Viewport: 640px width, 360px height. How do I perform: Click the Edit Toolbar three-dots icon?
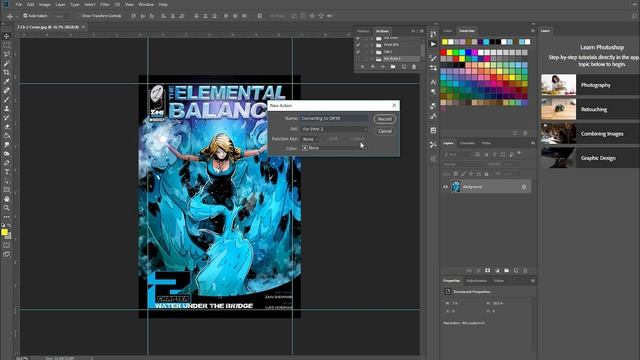(x=7, y=217)
